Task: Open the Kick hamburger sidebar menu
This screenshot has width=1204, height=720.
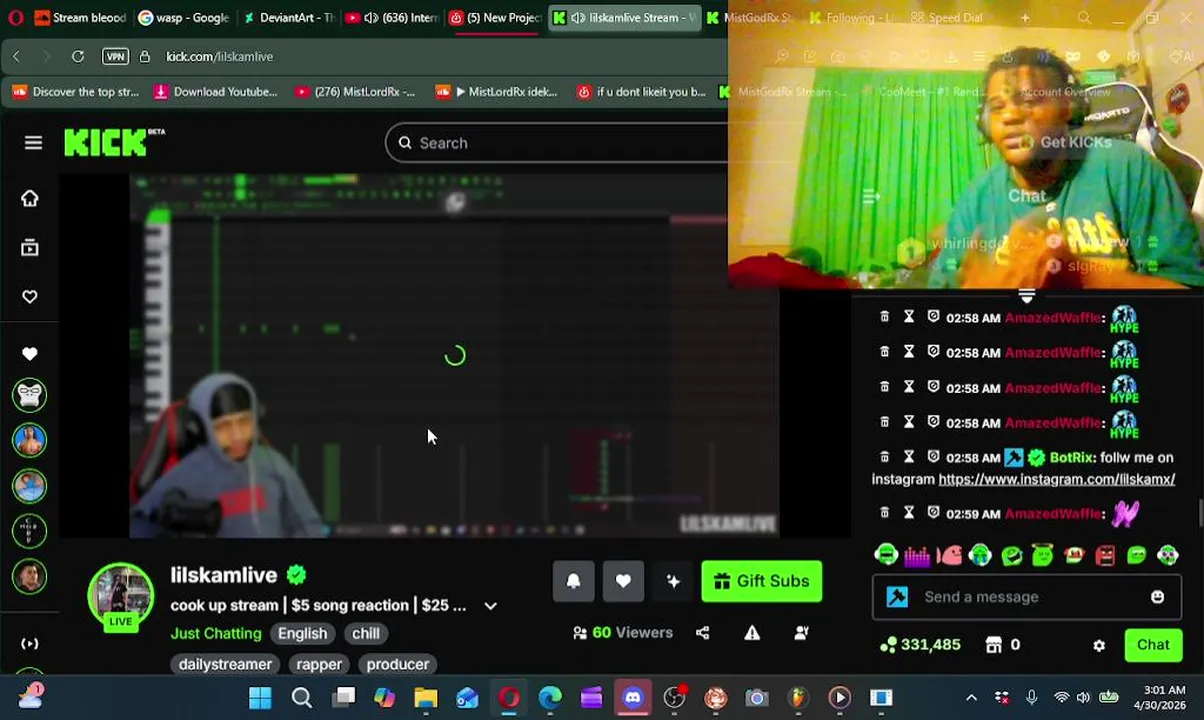Action: tap(33, 143)
